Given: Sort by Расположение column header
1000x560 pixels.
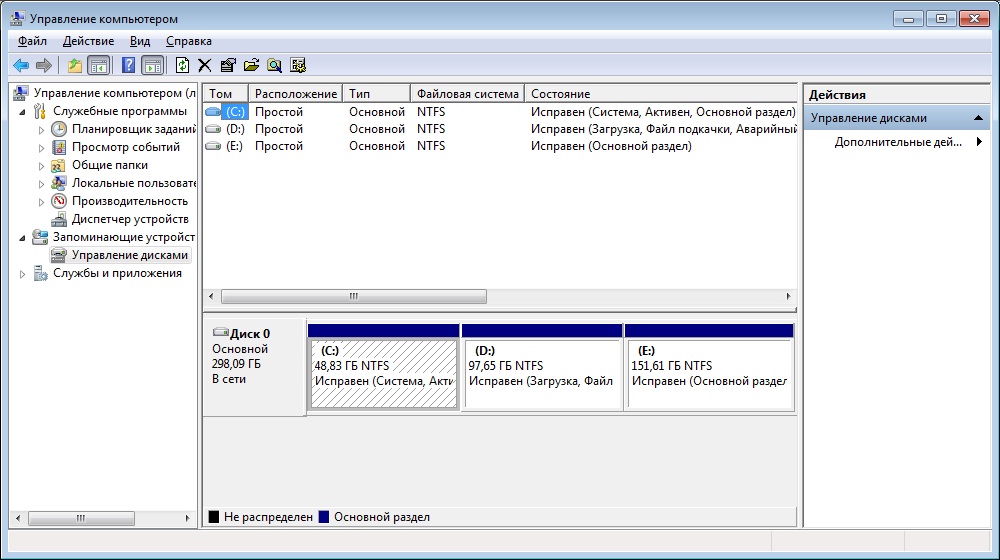Looking at the screenshot, I should pyautogui.click(x=296, y=94).
